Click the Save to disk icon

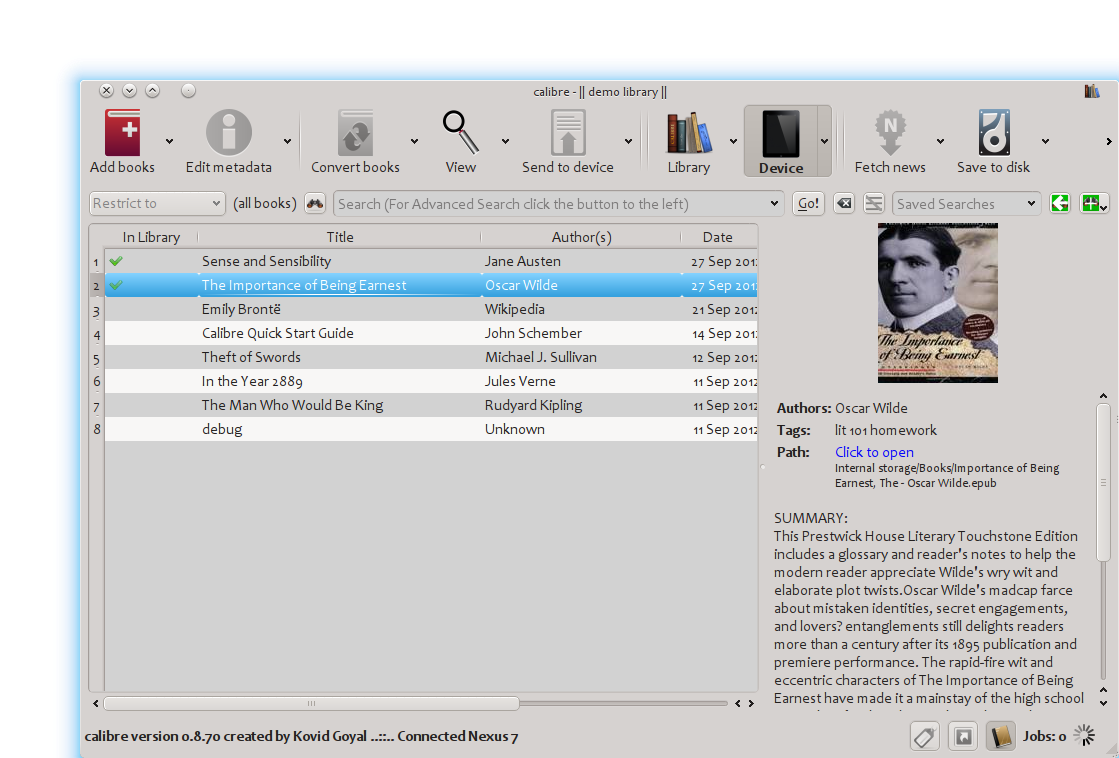pos(992,132)
